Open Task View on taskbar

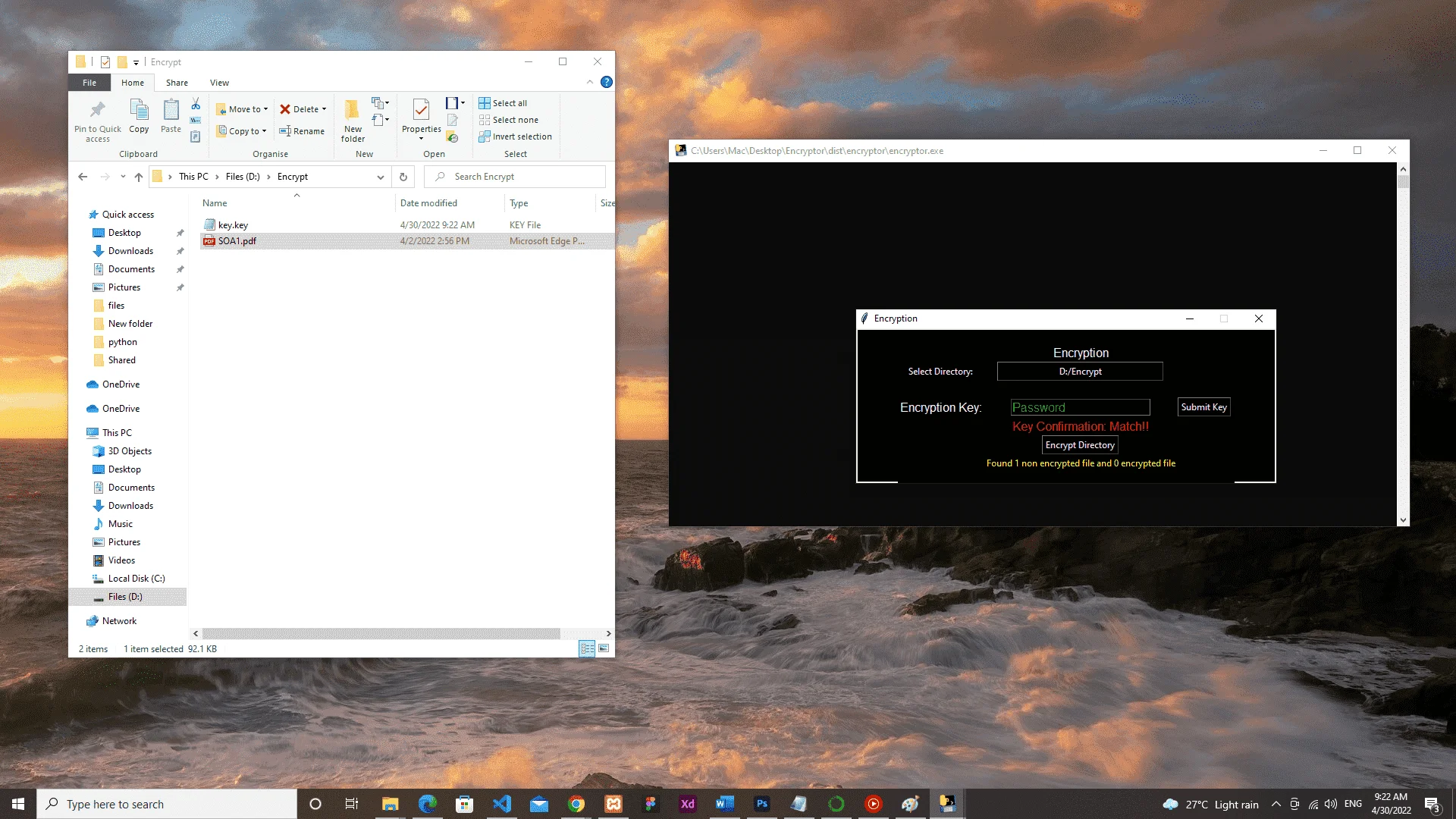(x=352, y=804)
